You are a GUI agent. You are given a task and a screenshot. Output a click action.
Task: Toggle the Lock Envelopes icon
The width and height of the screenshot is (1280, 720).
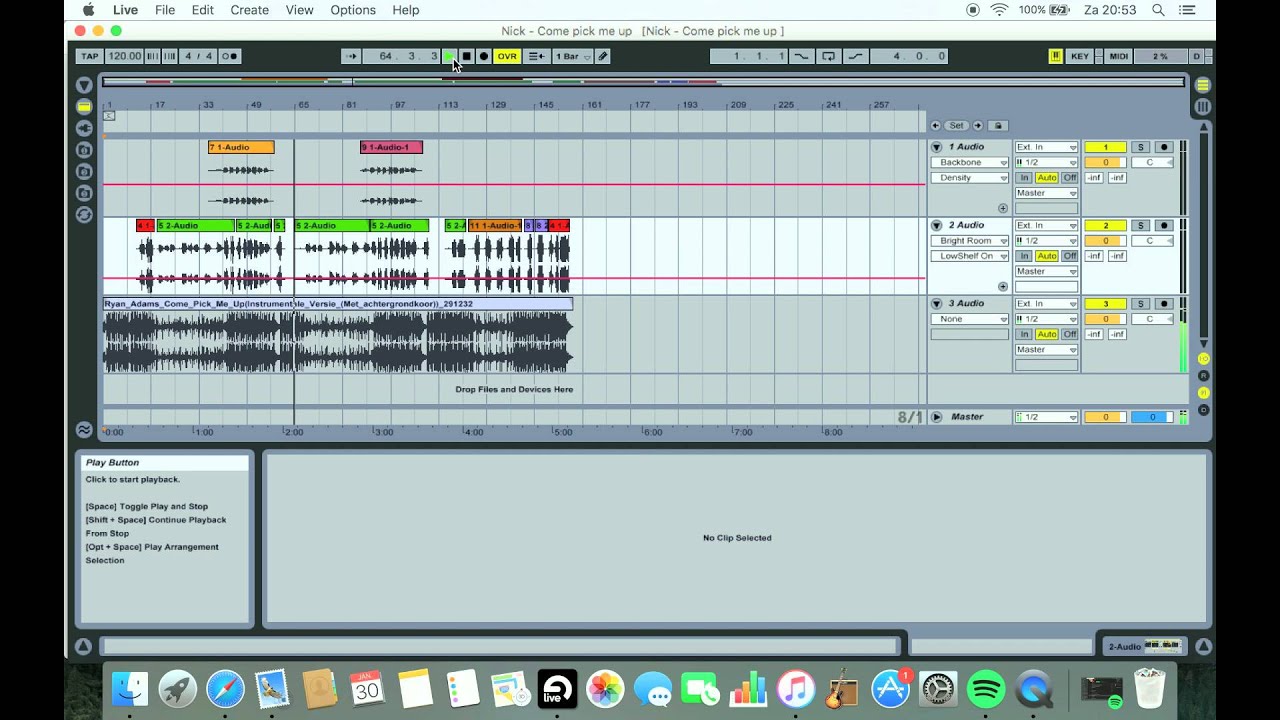pos(998,125)
